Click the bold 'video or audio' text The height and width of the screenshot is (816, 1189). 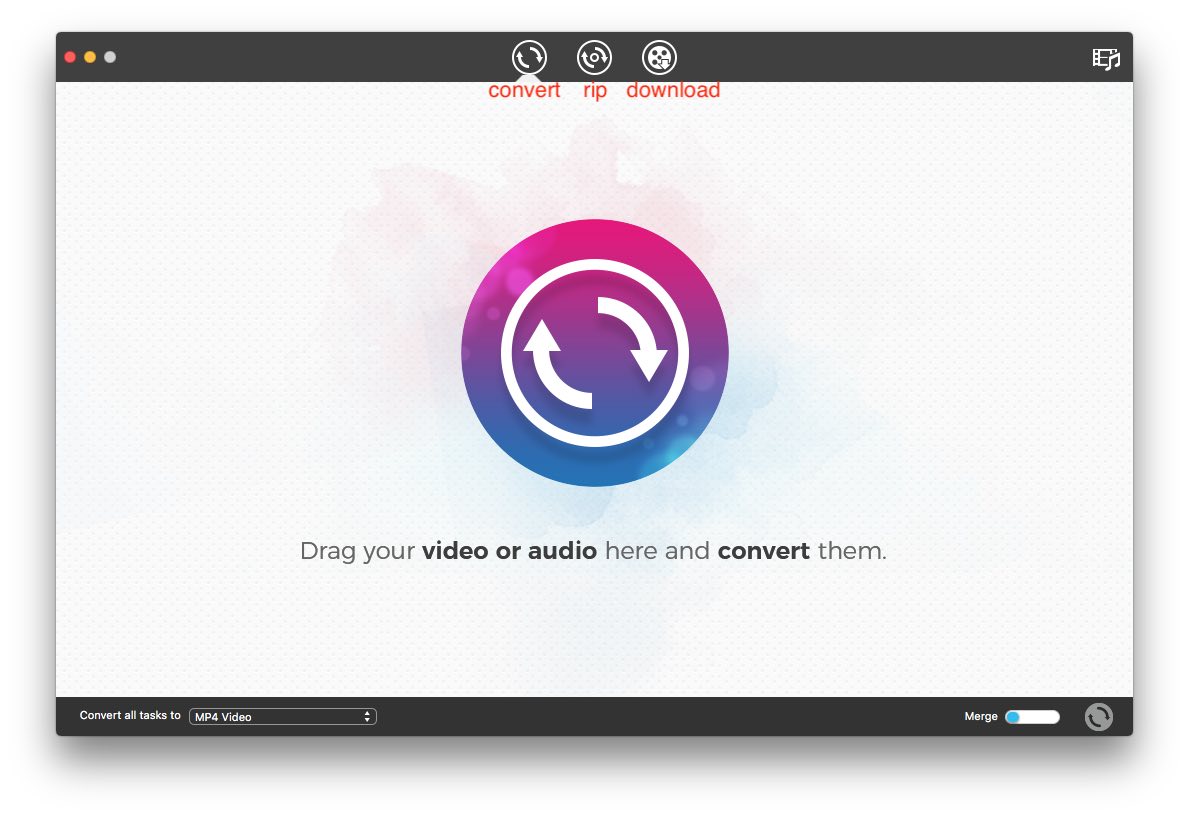point(509,551)
